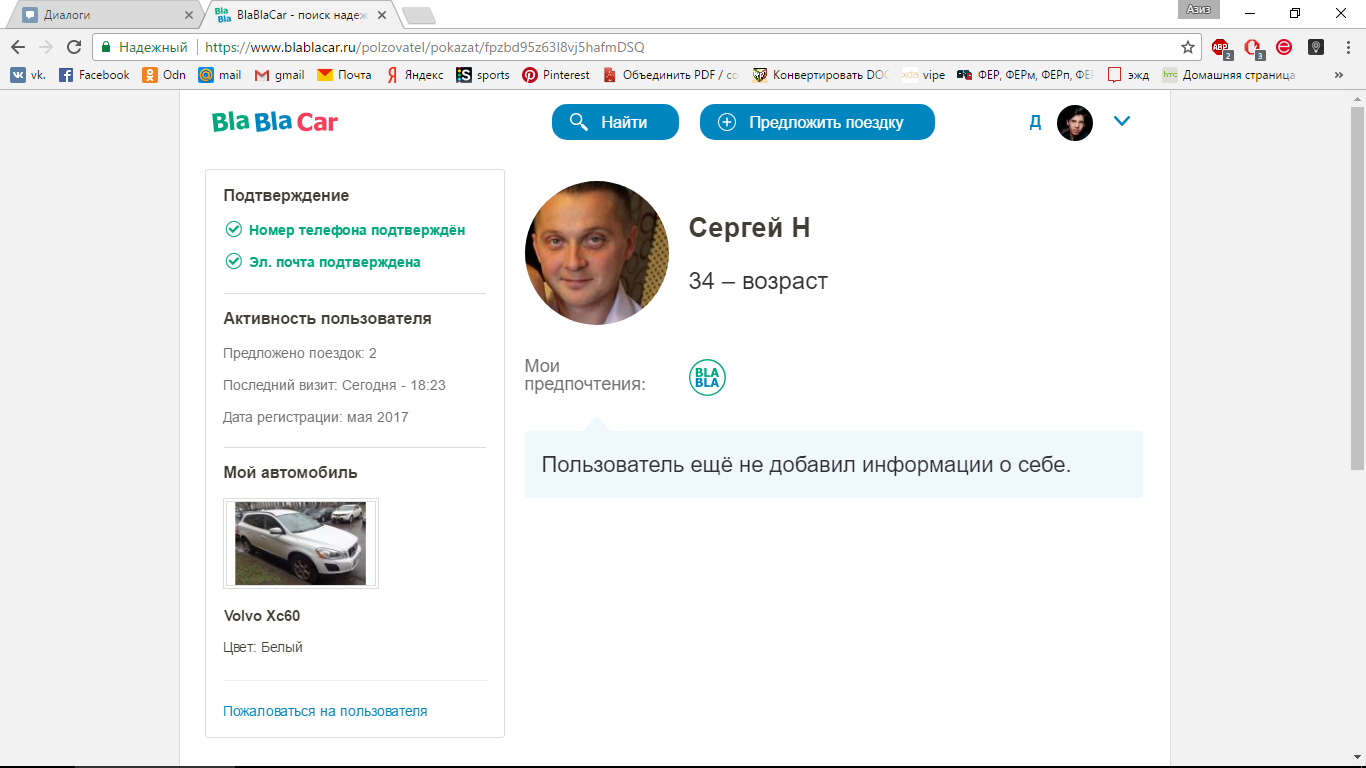This screenshot has width=1366, height=768.
Task: Reload the current page
Action: pyautogui.click(x=74, y=47)
